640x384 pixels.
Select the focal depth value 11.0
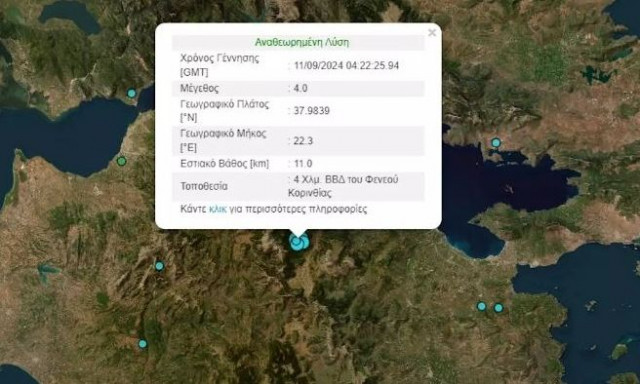303,164
